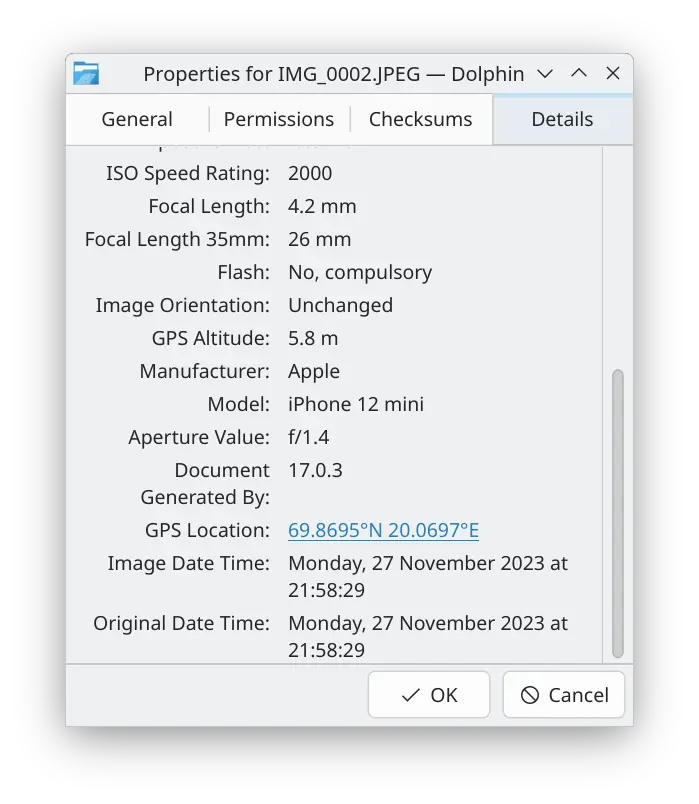The image size is (699, 804).
Task: Dismiss the dialog with Cancel
Action: 563,694
